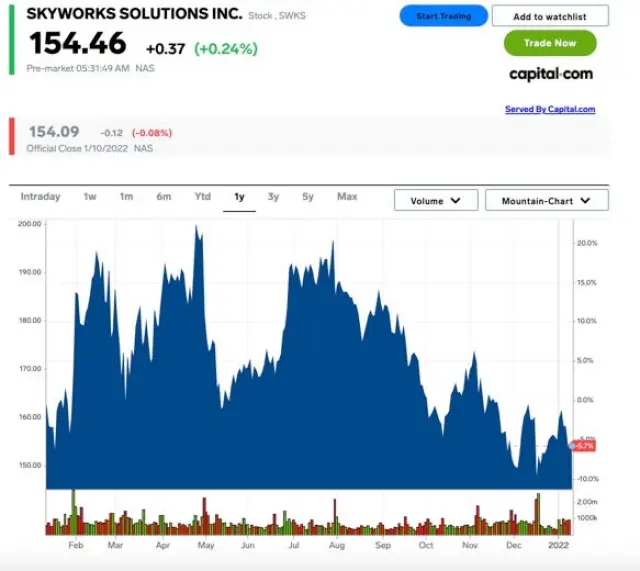Open the Served By Capital.com link
This screenshot has width=640, height=571.
550,109
